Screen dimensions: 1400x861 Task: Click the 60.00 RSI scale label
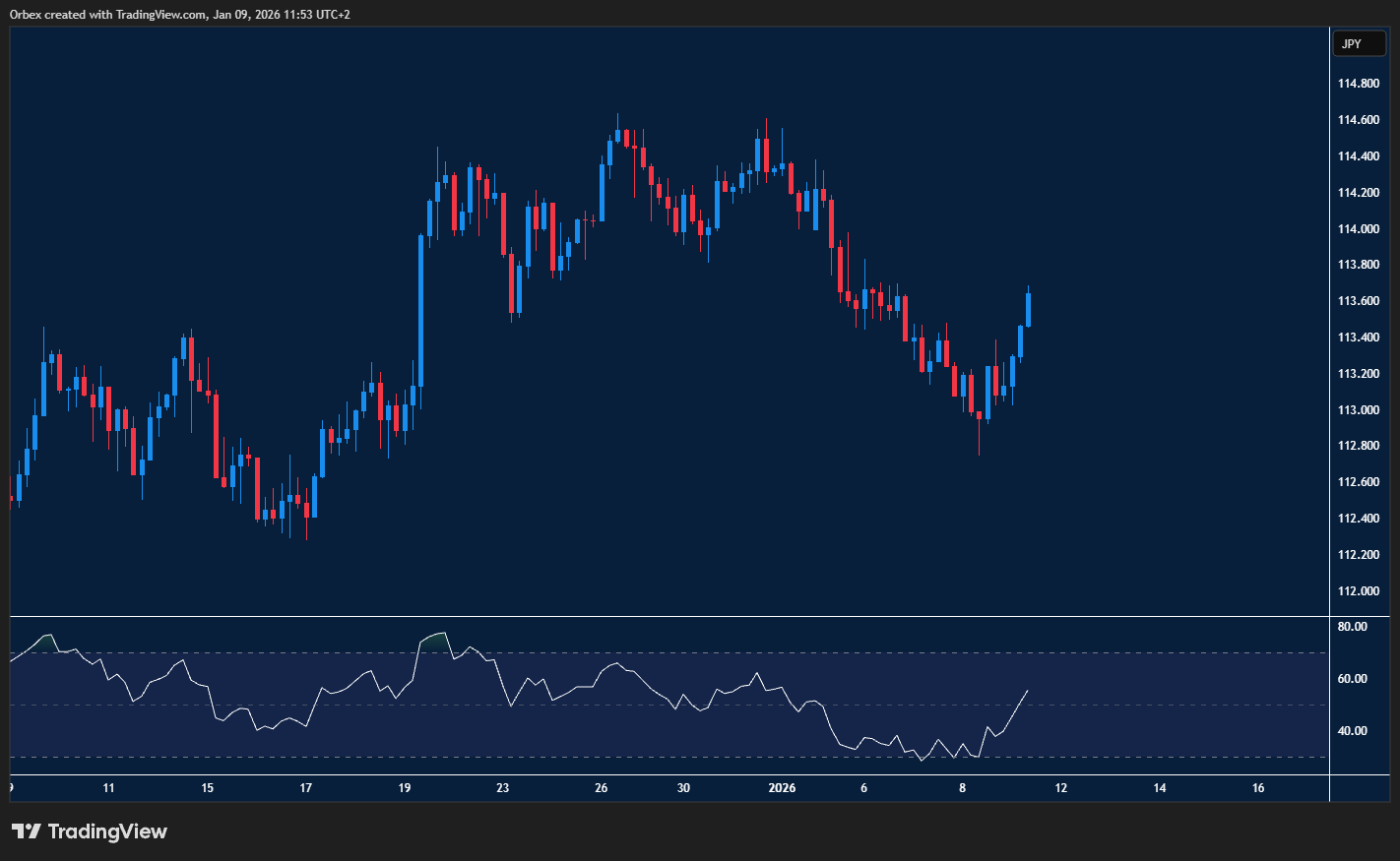(1352, 679)
